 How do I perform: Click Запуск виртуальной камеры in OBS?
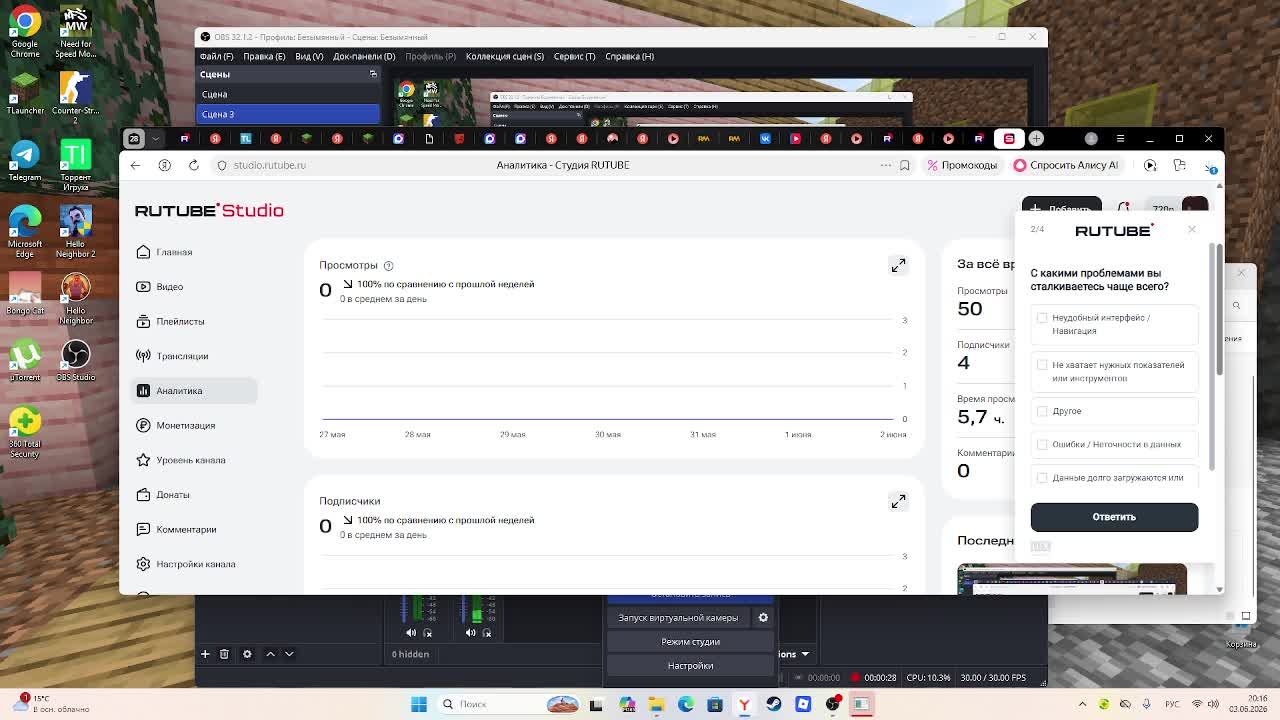coord(678,618)
